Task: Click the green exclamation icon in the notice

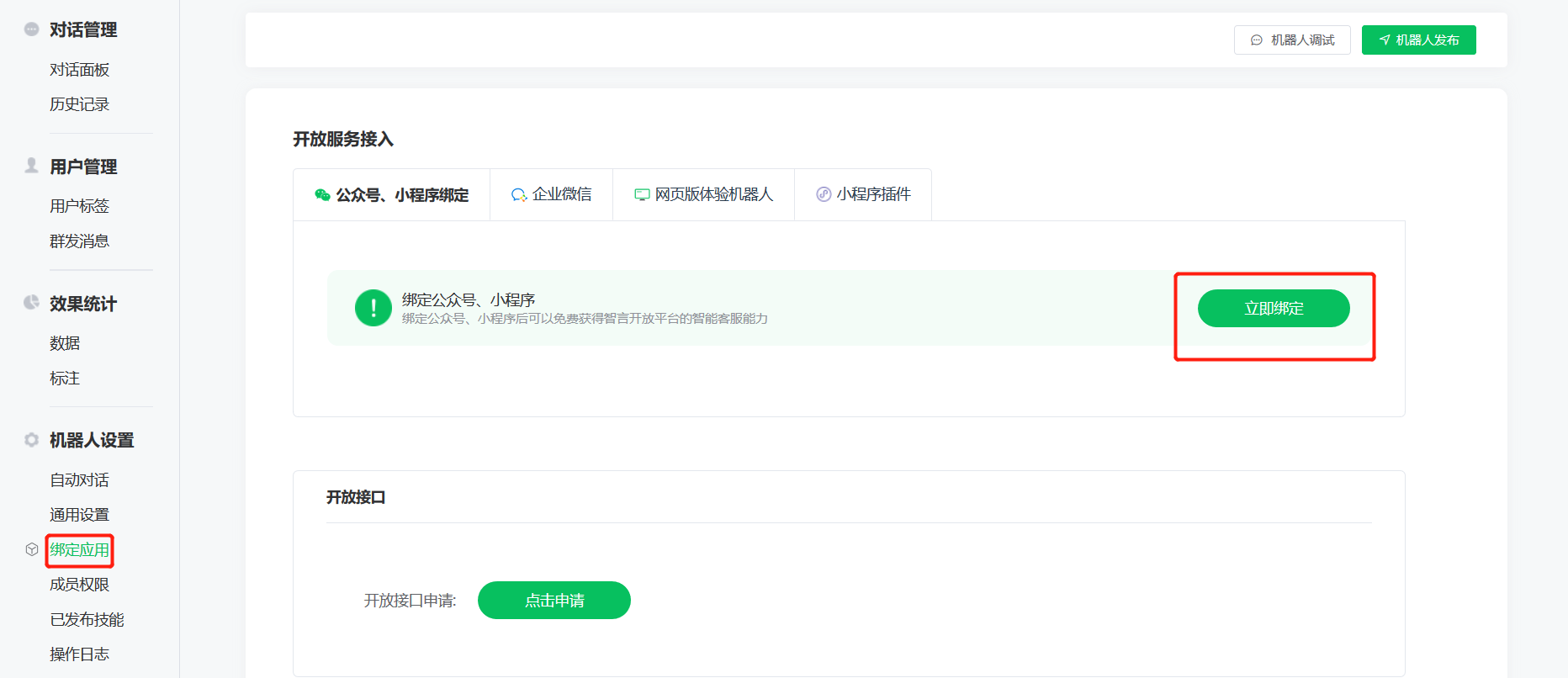Action: point(373,308)
